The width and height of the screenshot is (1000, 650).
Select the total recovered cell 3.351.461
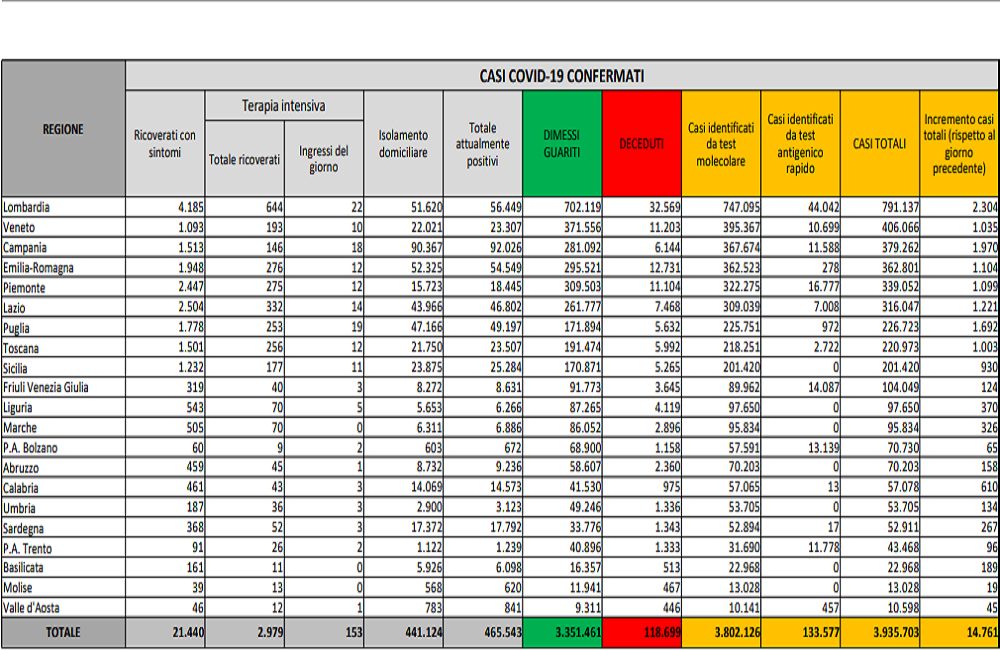(x=562, y=633)
